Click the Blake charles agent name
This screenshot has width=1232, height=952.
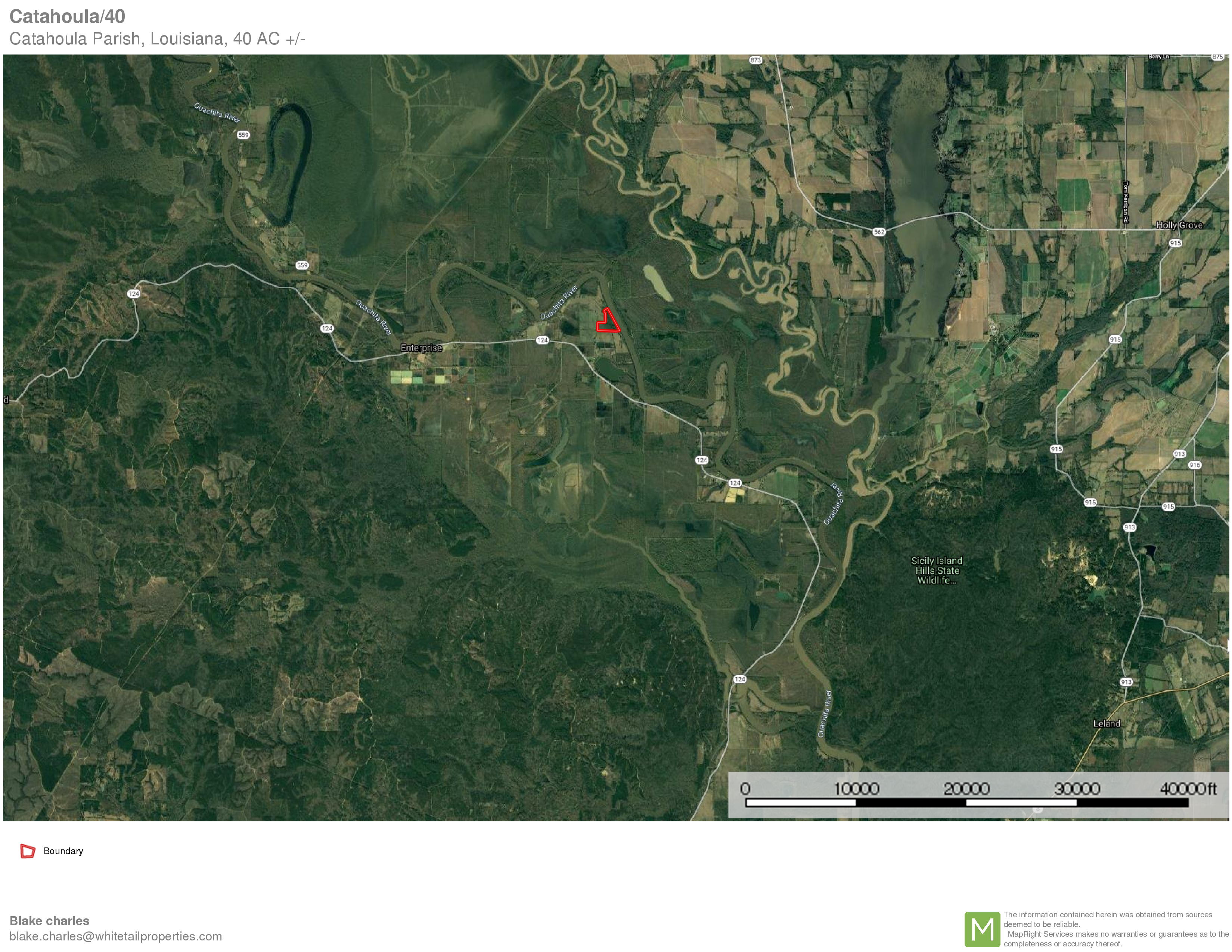point(50,920)
